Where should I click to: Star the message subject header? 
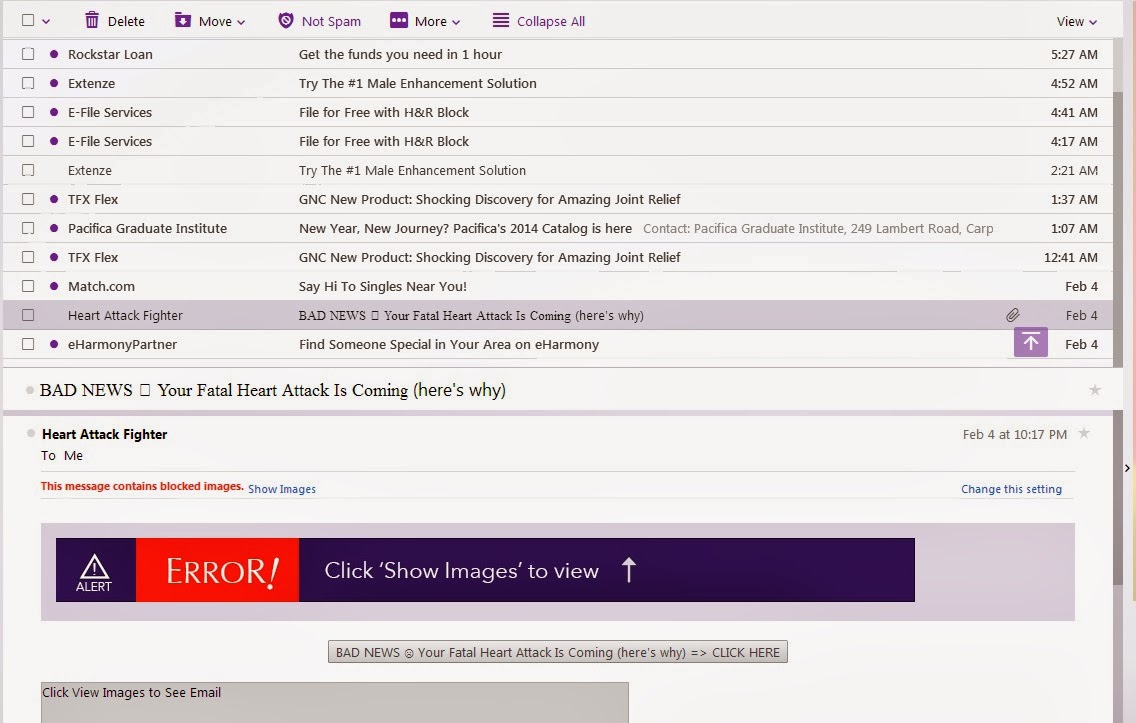pyautogui.click(x=1095, y=390)
